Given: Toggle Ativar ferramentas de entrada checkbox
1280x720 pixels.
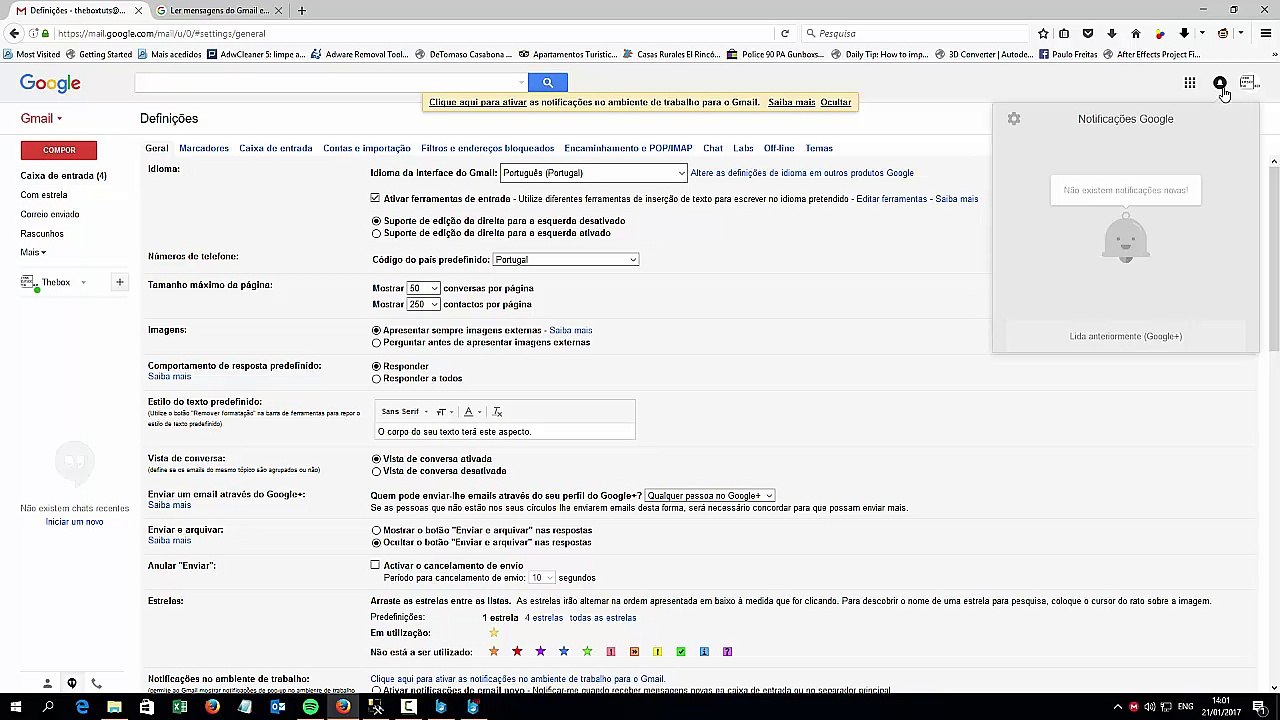Looking at the screenshot, I should coord(375,198).
